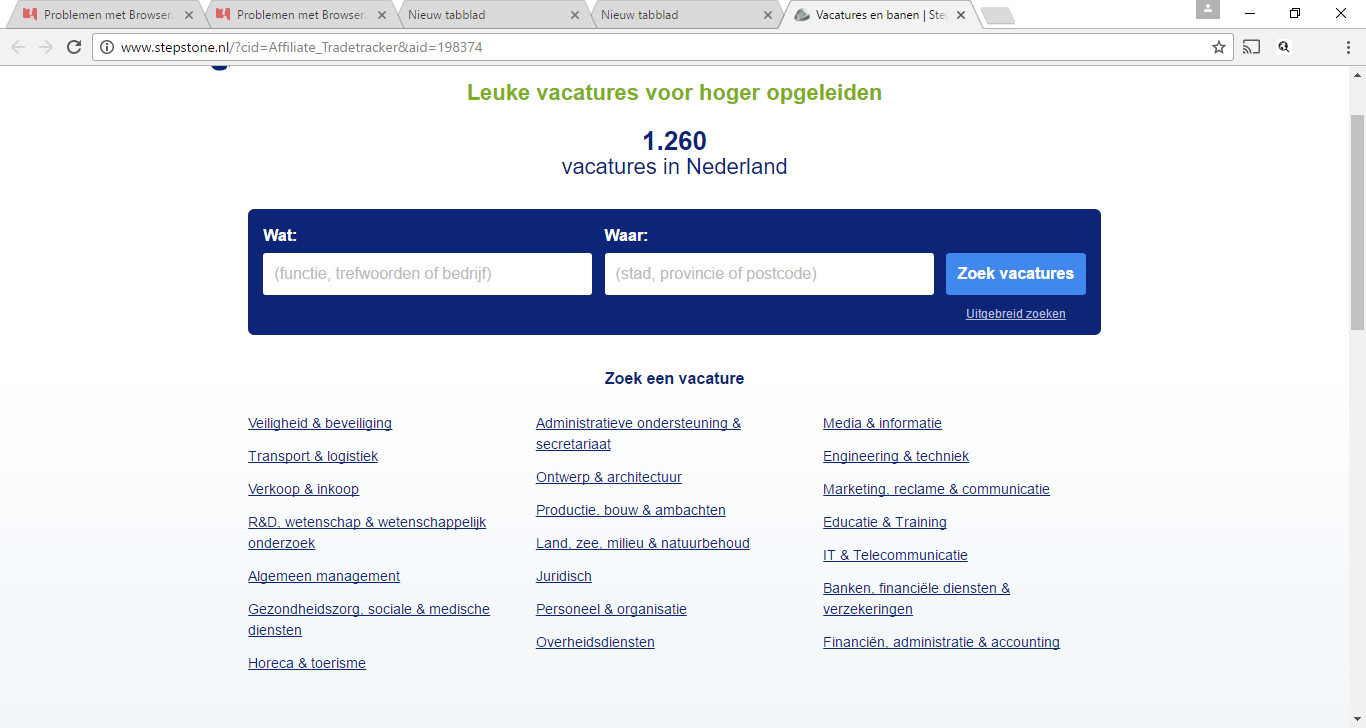
Task: Open Banken, financiële diensten & verzekeringen
Action: (917, 599)
